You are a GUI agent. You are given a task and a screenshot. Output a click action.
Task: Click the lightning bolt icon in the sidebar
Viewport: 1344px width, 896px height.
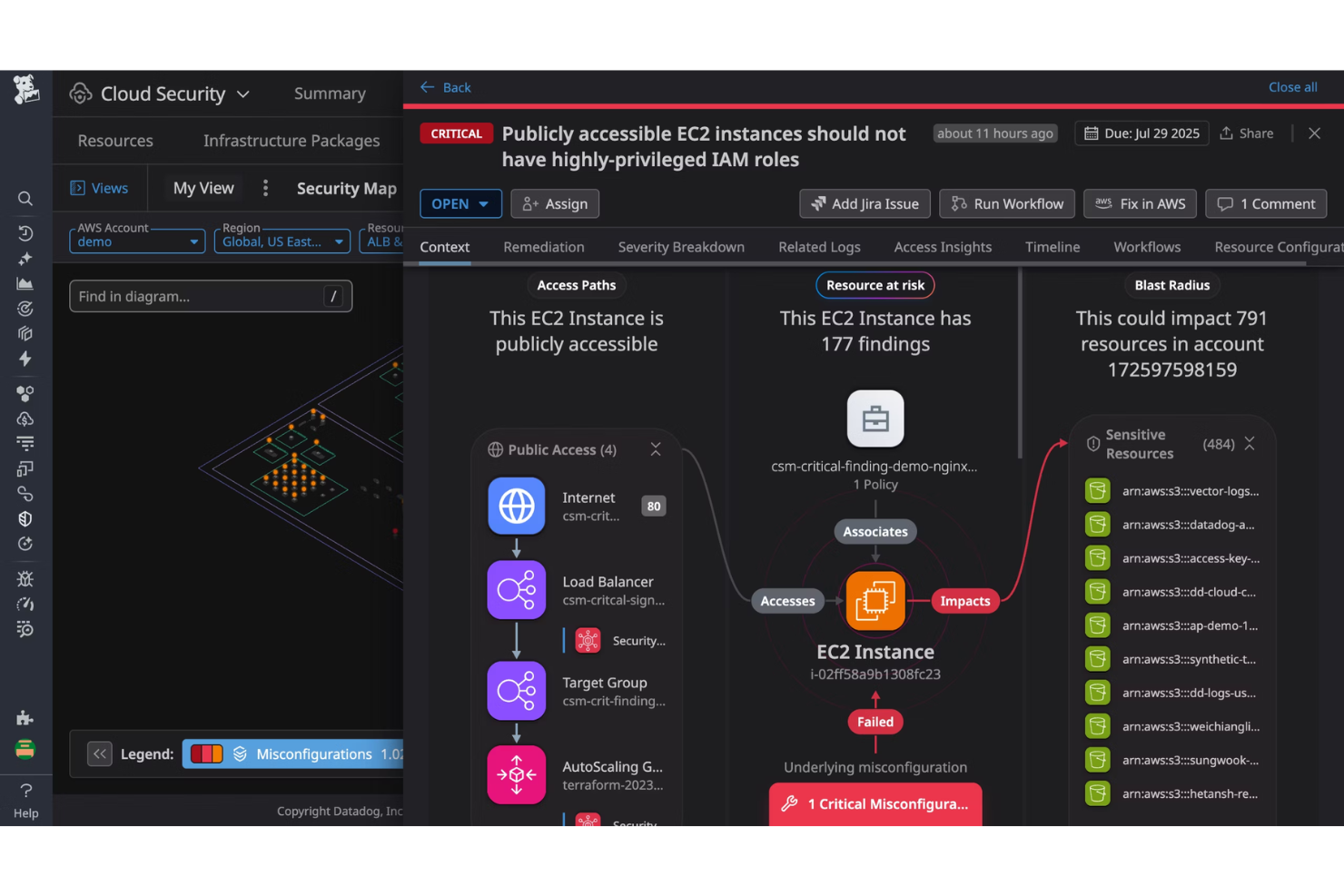(x=25, y=359)
